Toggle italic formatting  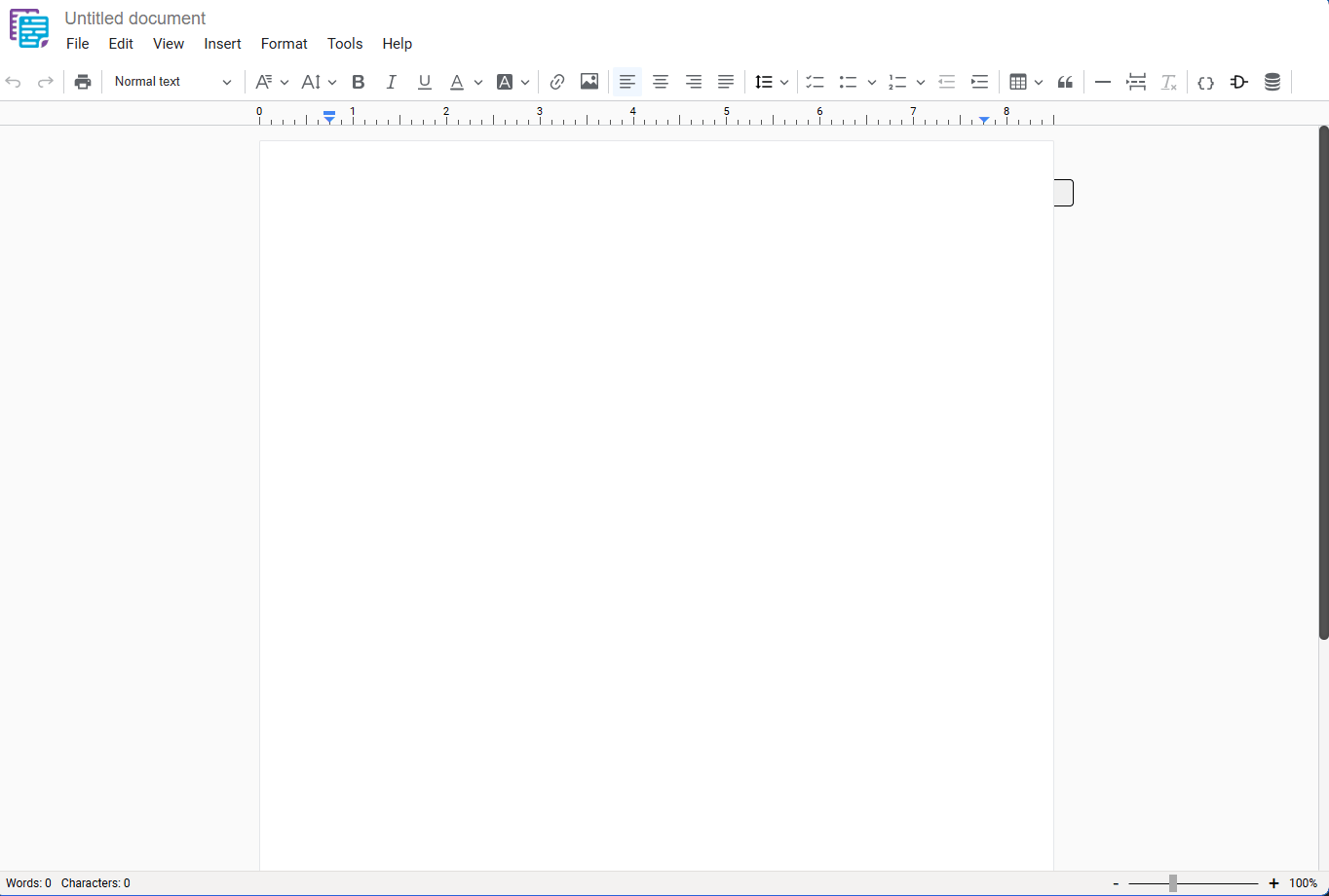click(x=391, y=82)
